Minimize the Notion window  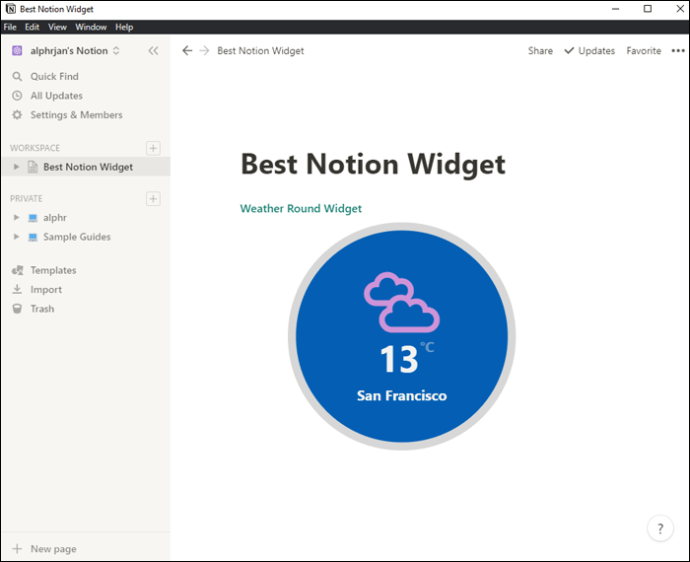pyautogui.click(x=616, y=9)
